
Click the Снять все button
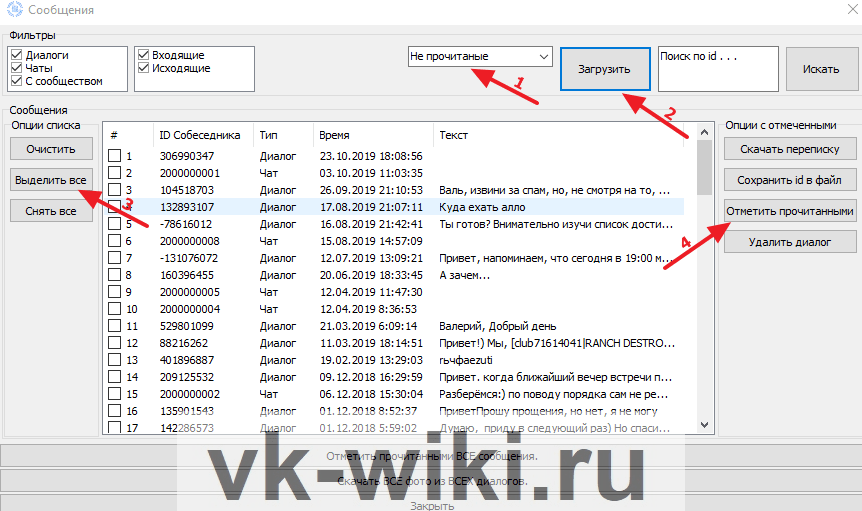[51, 211]
